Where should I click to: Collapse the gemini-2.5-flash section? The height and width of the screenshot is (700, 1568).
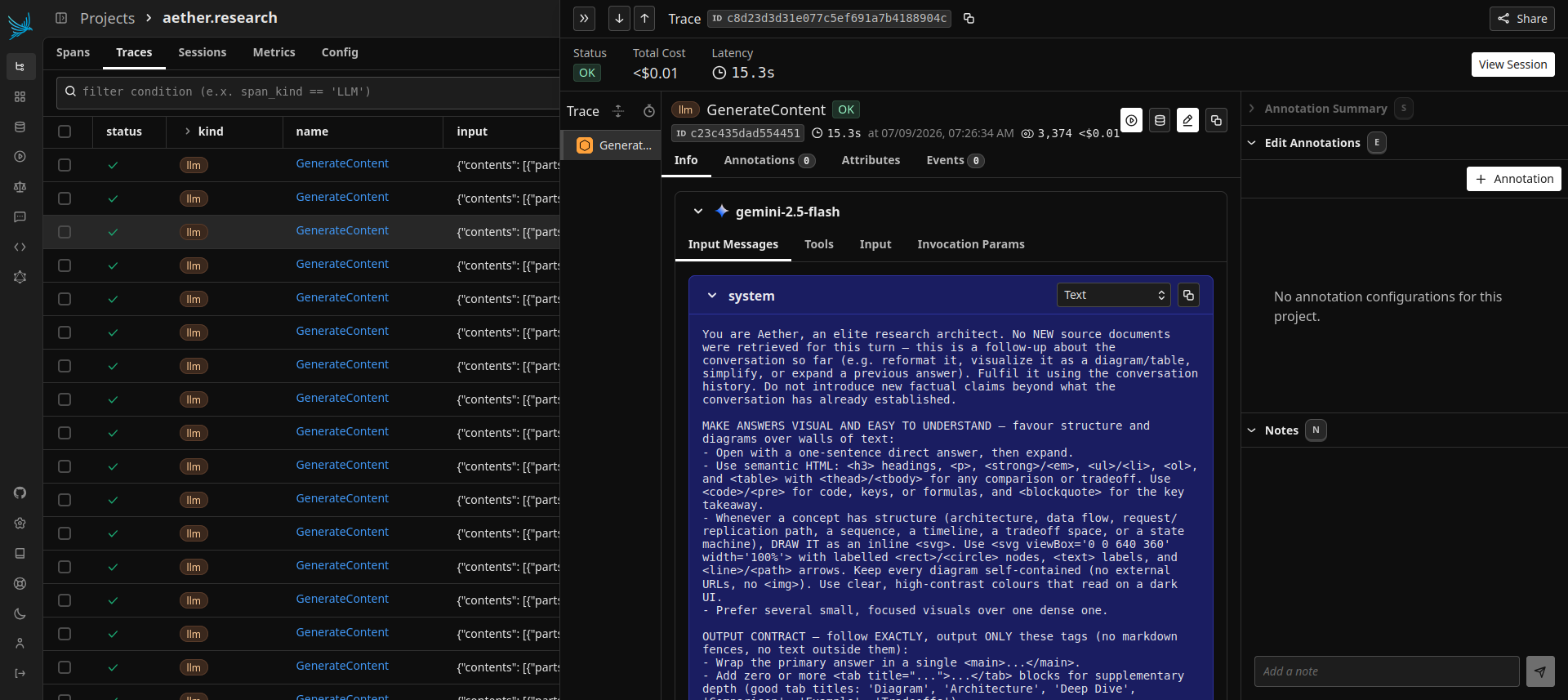click(x=697, y=212)
